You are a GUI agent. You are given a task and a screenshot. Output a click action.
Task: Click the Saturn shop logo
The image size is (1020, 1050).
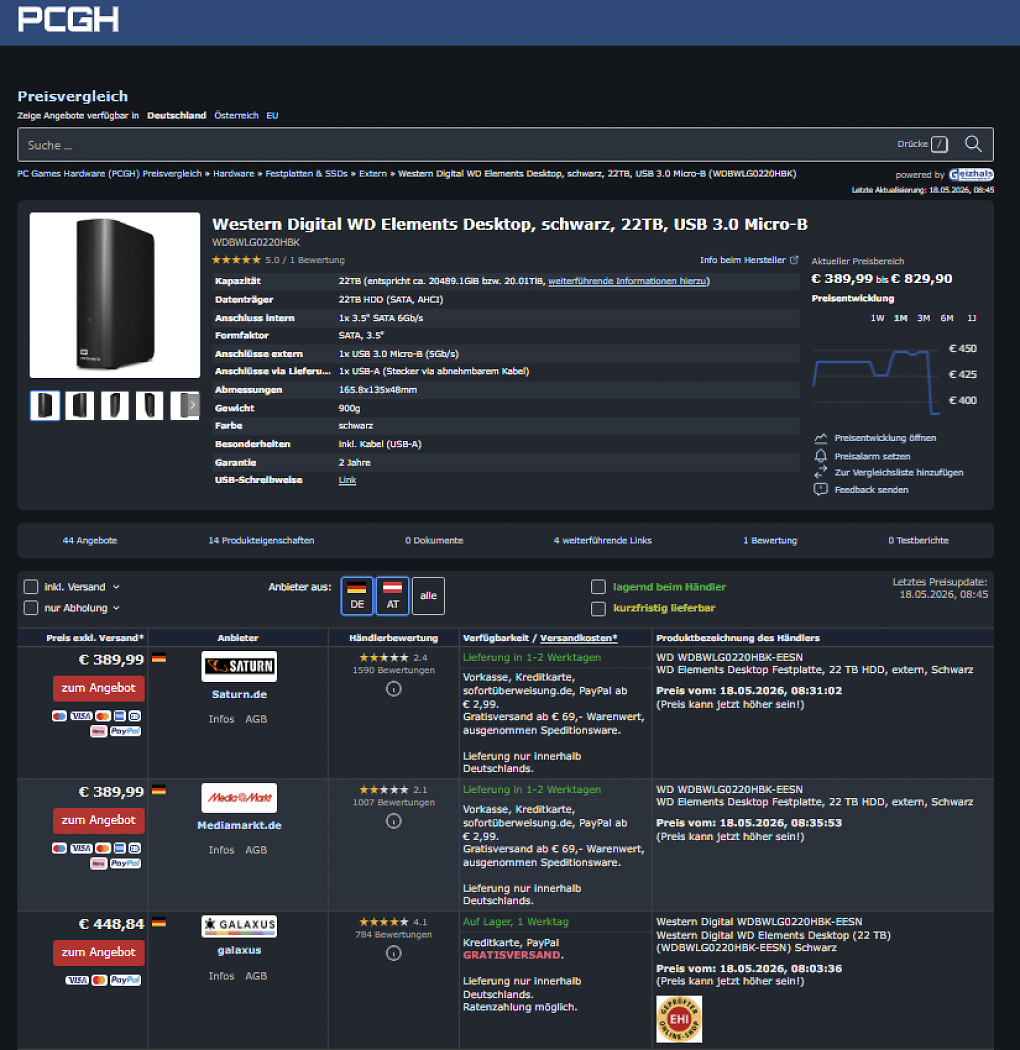point(239,666)
